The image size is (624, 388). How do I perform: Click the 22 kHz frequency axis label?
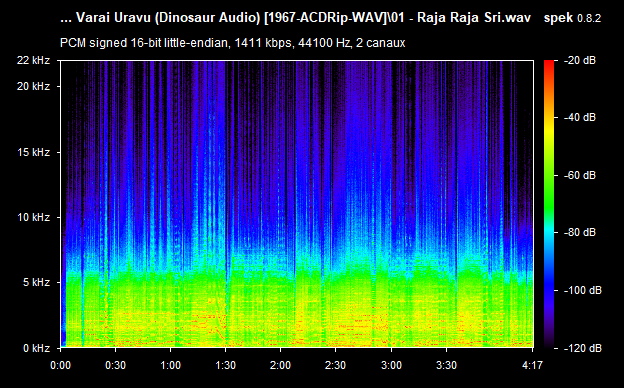coord(33,60)
